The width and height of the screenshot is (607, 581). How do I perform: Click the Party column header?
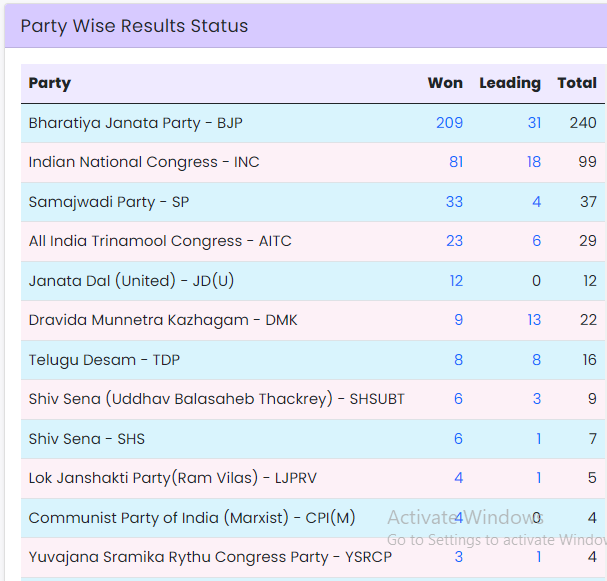50,83
